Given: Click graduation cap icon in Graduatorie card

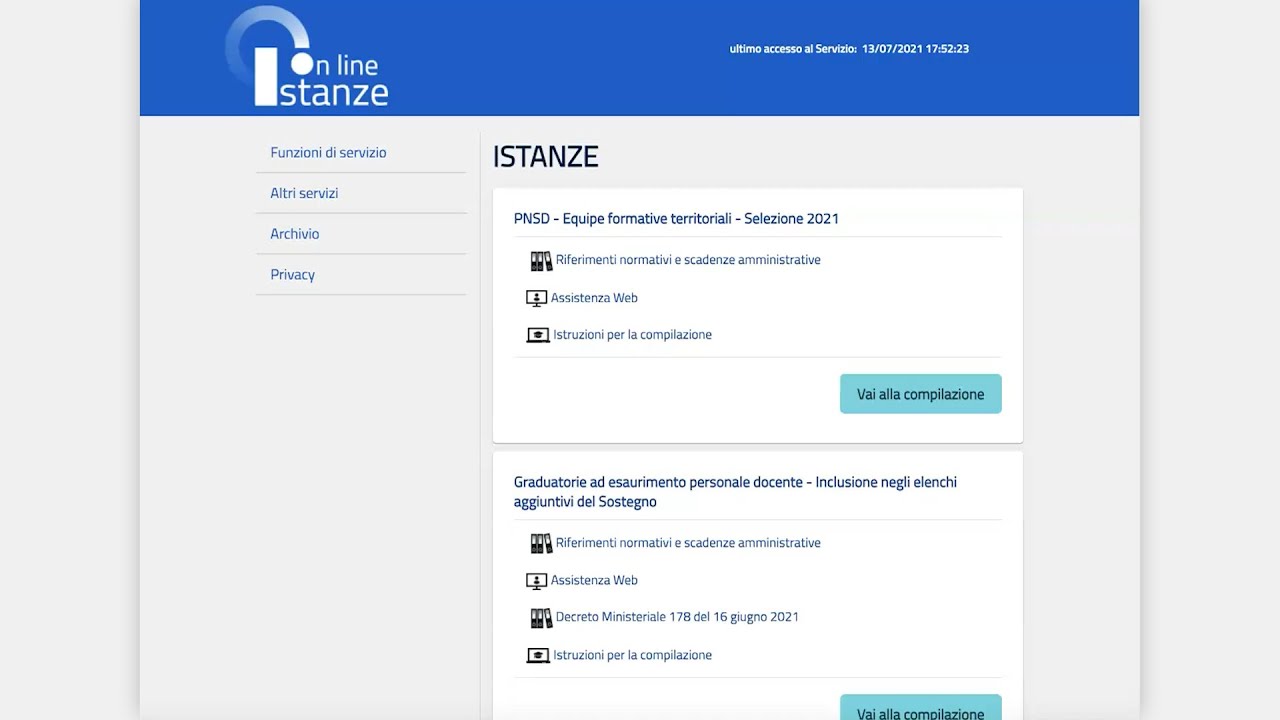Looking at the screenshot, I should [538, 656].
